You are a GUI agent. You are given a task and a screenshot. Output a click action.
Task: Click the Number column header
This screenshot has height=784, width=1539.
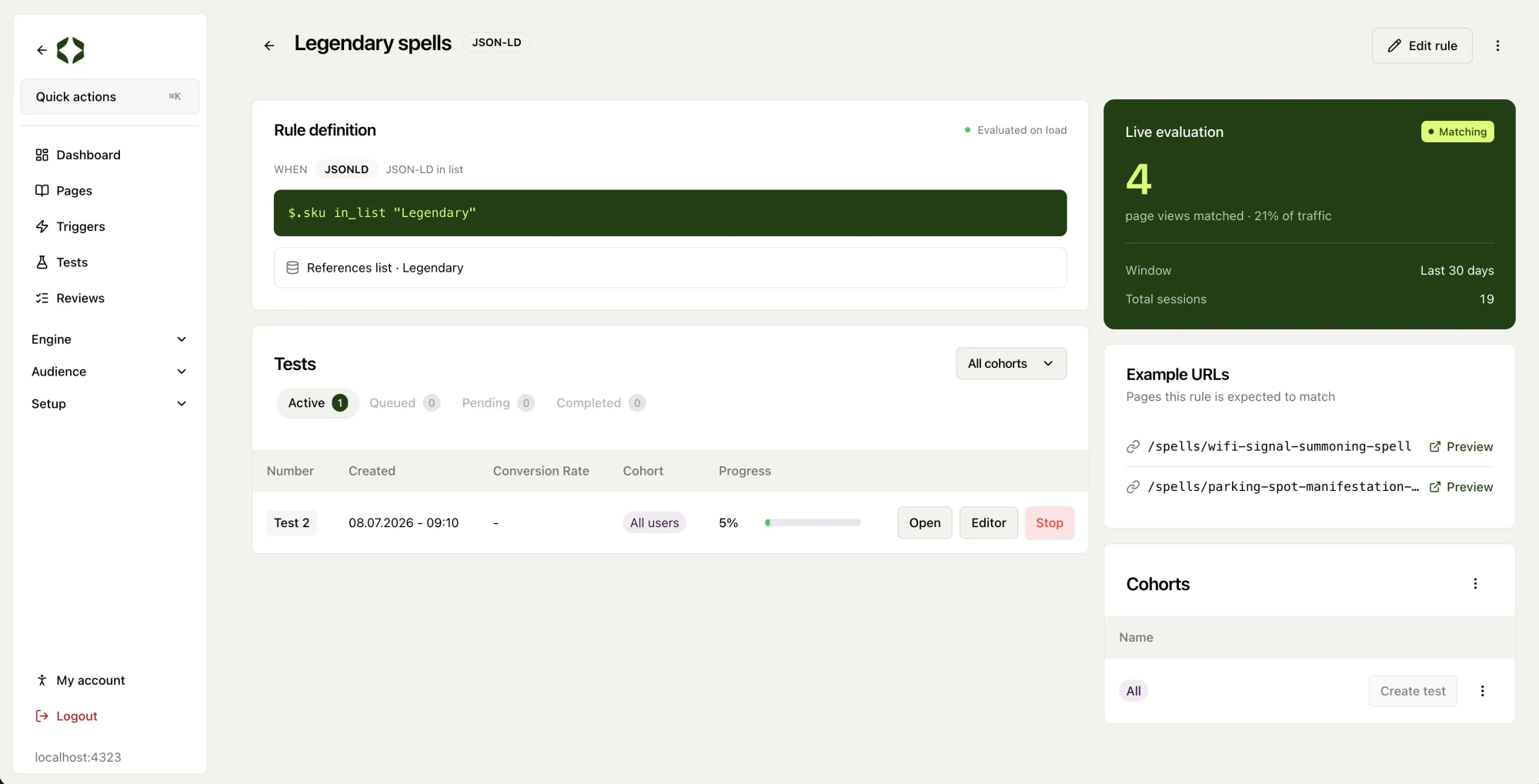pyautogui.click(x=290, y=471)
